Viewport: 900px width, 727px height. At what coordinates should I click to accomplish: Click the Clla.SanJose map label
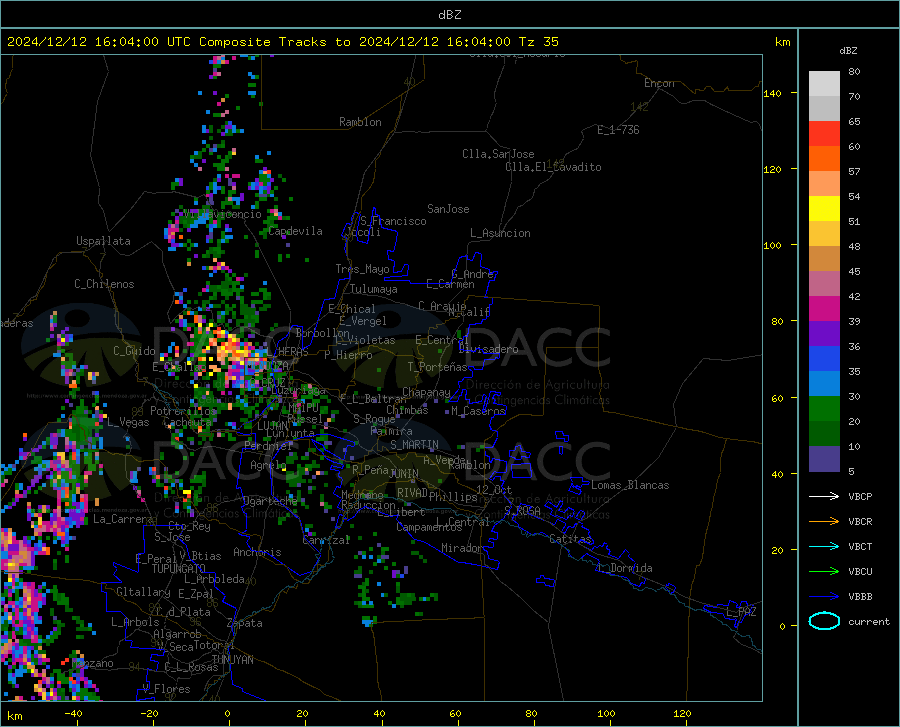click(x=498, y=154)
